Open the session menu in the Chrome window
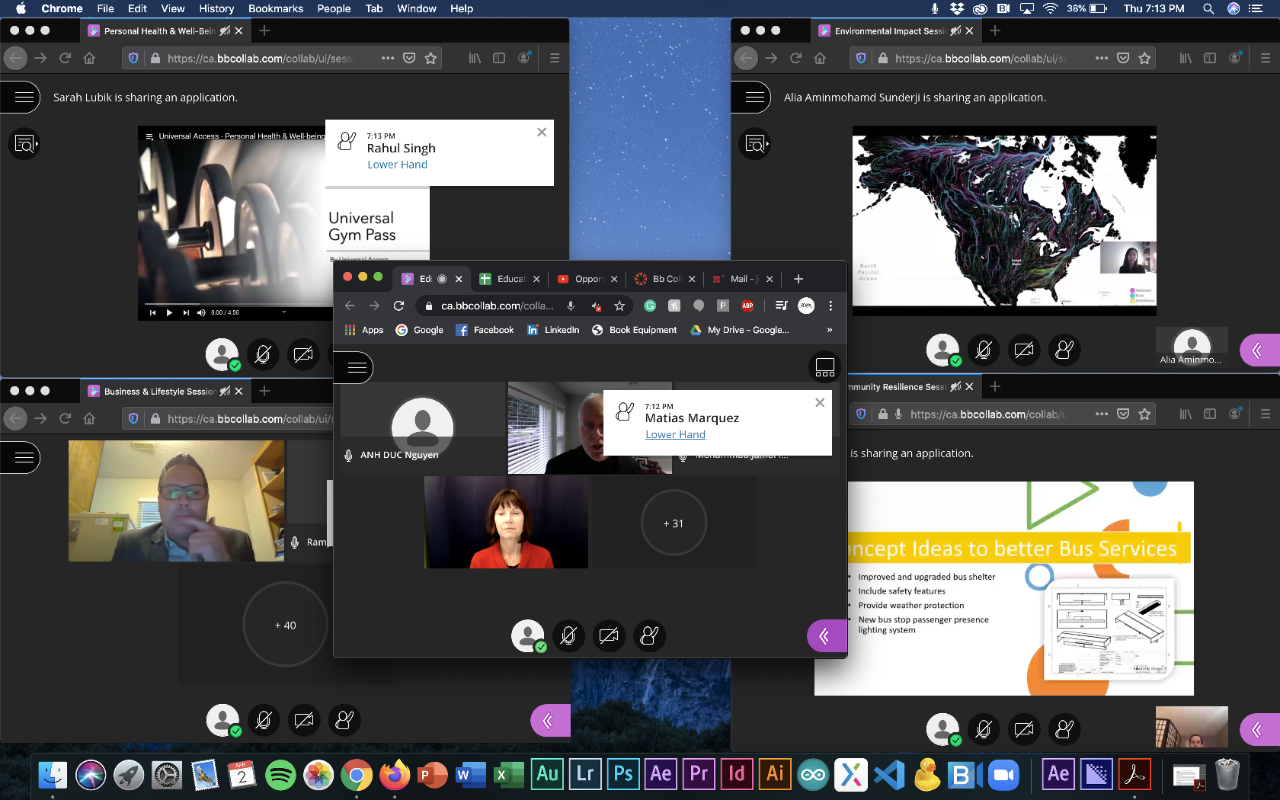 click(x=354, y=368)
